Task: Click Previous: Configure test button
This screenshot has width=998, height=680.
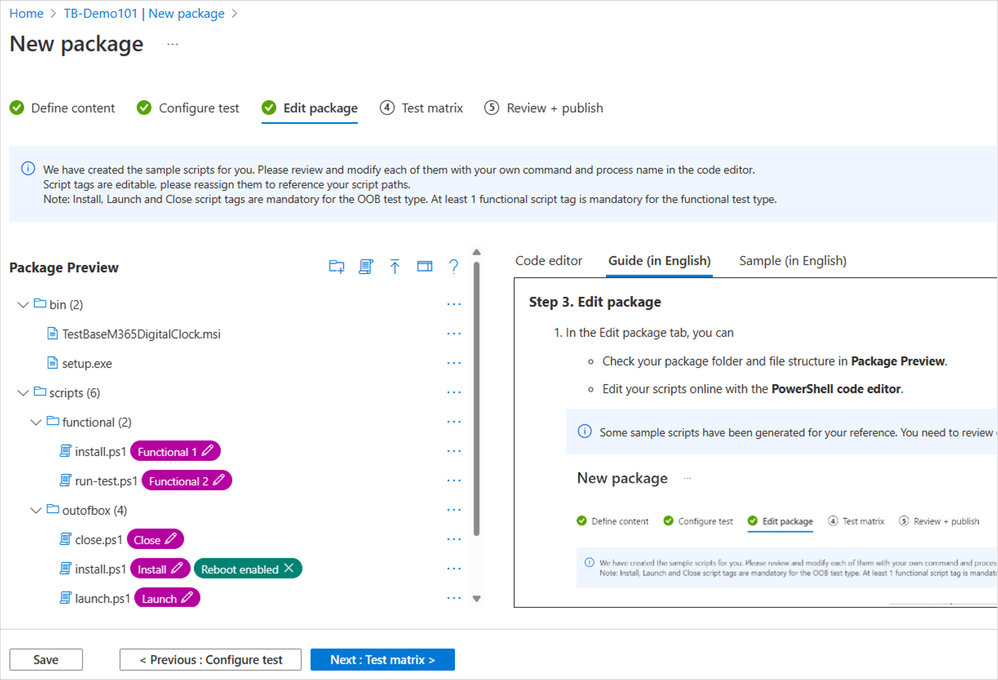Action: pos(211,660)
